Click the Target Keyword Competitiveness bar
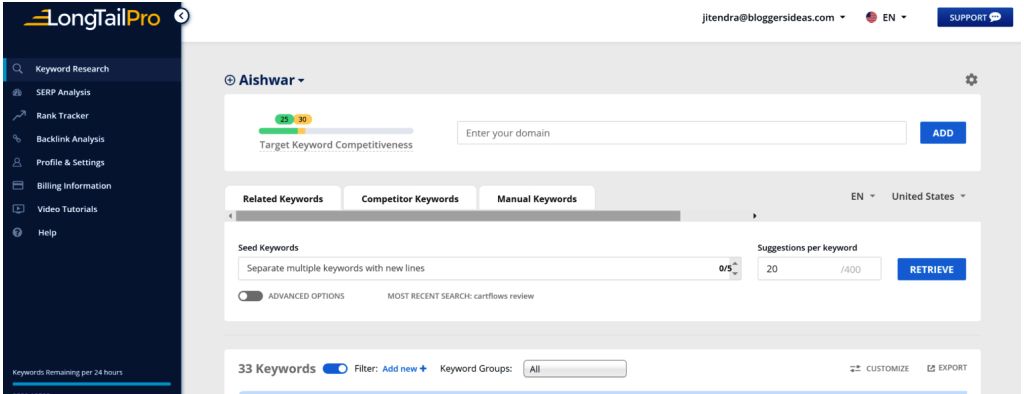The height and width of the screenshot is (394, 1024). coord(336,131)
